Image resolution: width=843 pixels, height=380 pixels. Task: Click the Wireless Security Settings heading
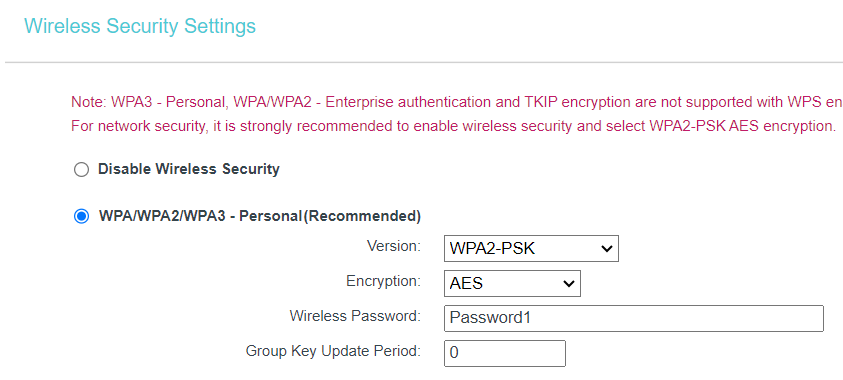140,26
